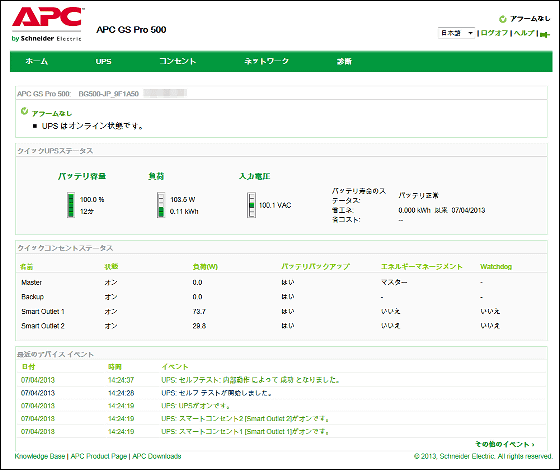The image size is (560, 470).
Task: Click the 100.0 % battery value
Action: pyautogui.click(x=92, y=200)
